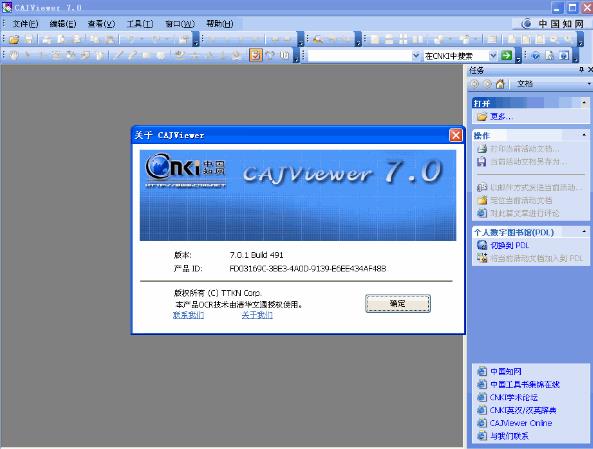
Task: Collapse the 打开 section in task pane
Action: (584, 103)
